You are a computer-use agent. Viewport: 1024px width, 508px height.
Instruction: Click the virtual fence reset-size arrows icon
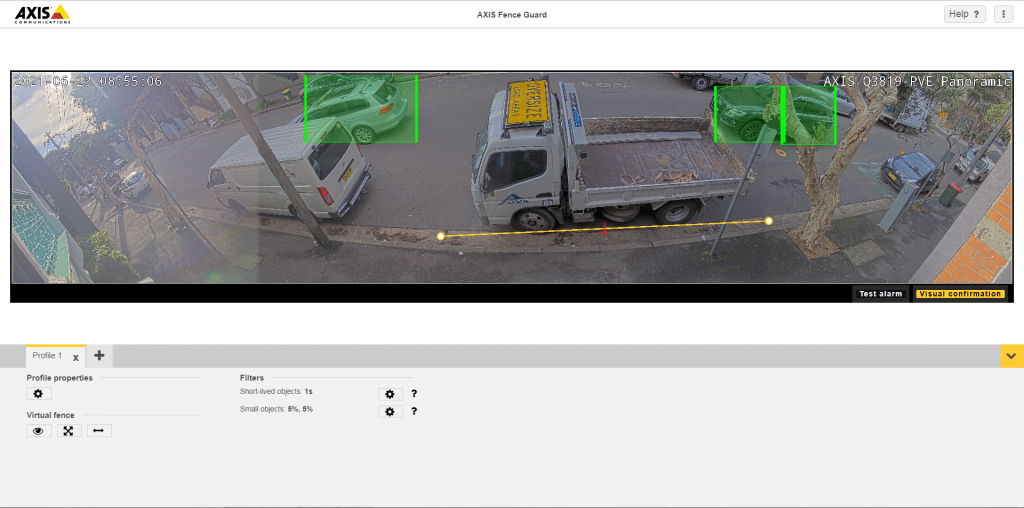pos(69,431)
